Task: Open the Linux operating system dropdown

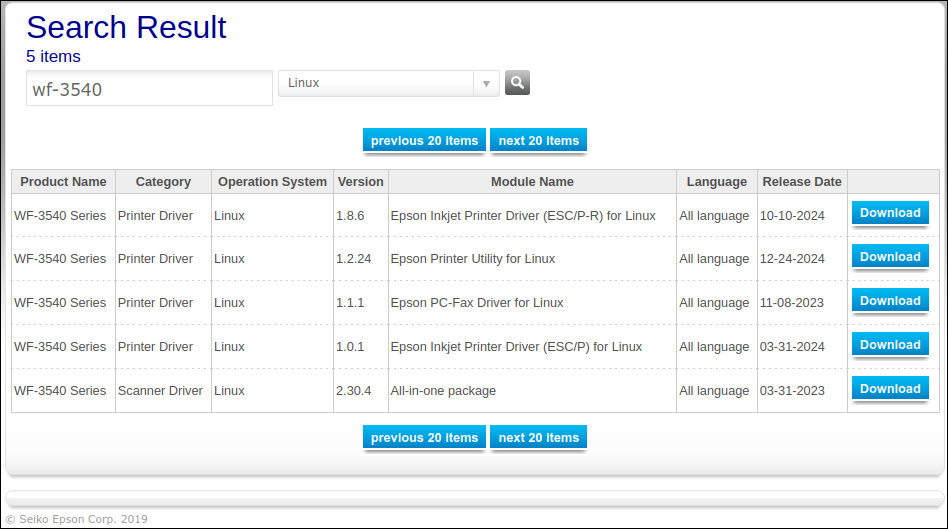Action: pos(388,84)
